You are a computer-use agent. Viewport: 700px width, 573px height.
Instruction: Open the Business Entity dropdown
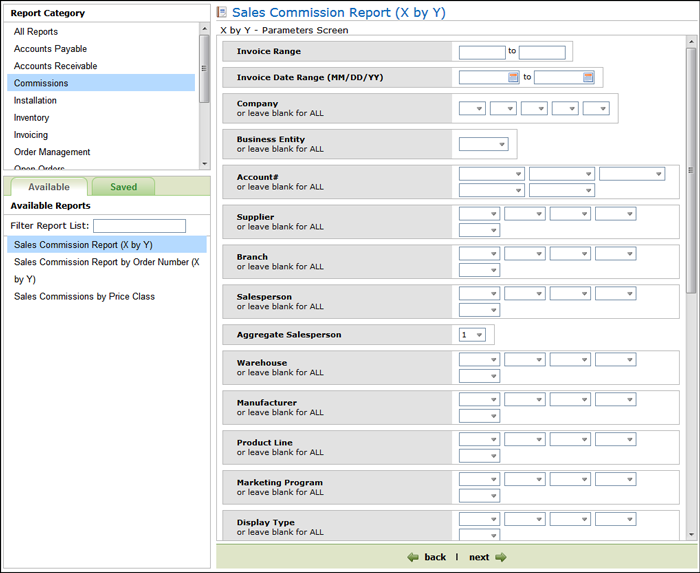coord(483,144)
